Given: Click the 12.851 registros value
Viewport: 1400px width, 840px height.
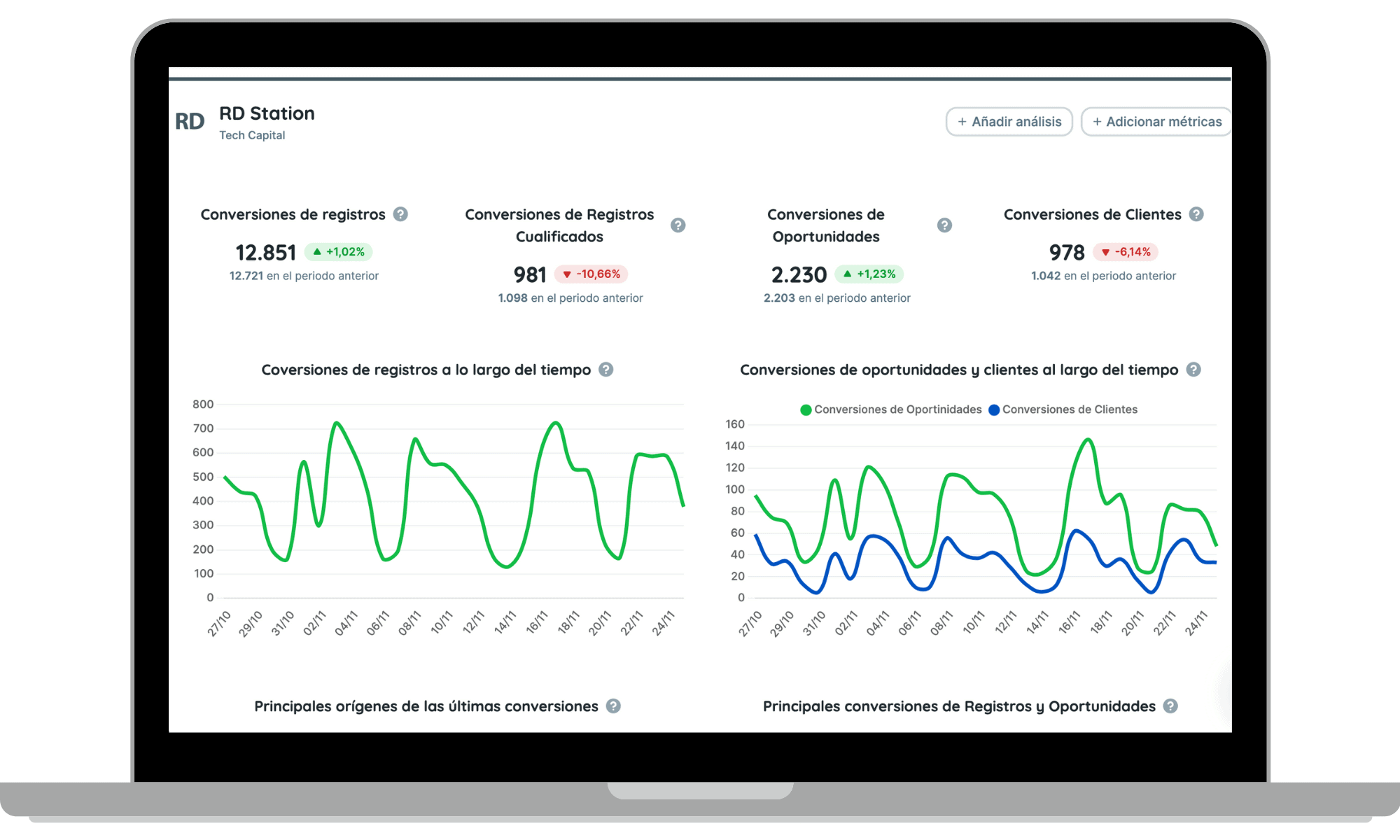Looking at the screenshot, I should click(x=265, y=252).
